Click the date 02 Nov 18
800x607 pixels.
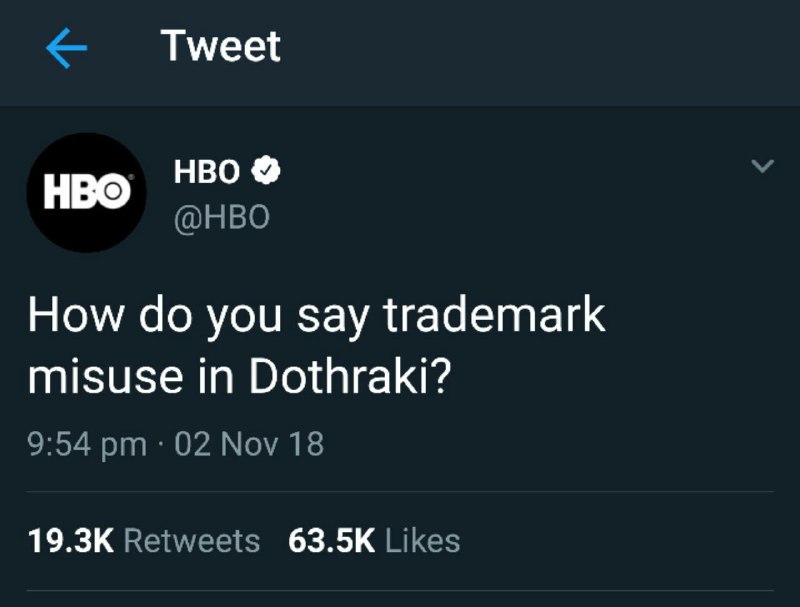click(249, 443)
